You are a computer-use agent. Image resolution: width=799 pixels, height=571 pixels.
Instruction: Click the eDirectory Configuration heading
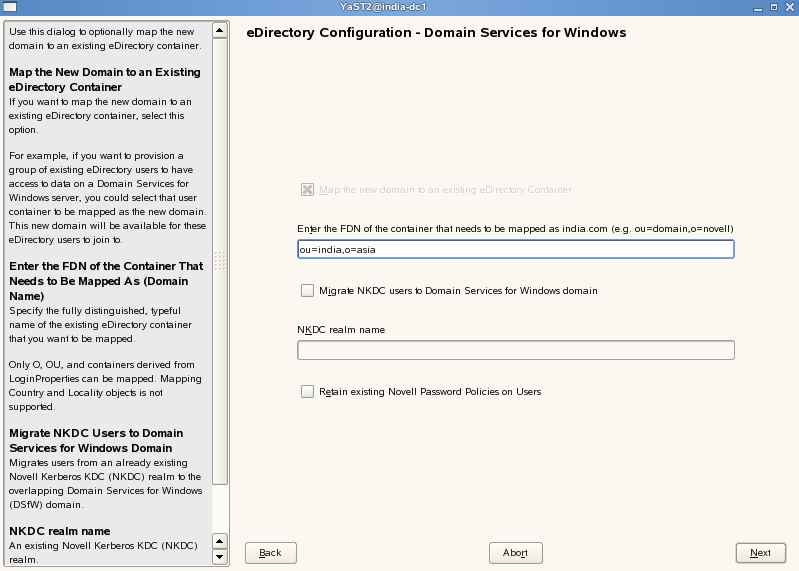pos(436,33)
